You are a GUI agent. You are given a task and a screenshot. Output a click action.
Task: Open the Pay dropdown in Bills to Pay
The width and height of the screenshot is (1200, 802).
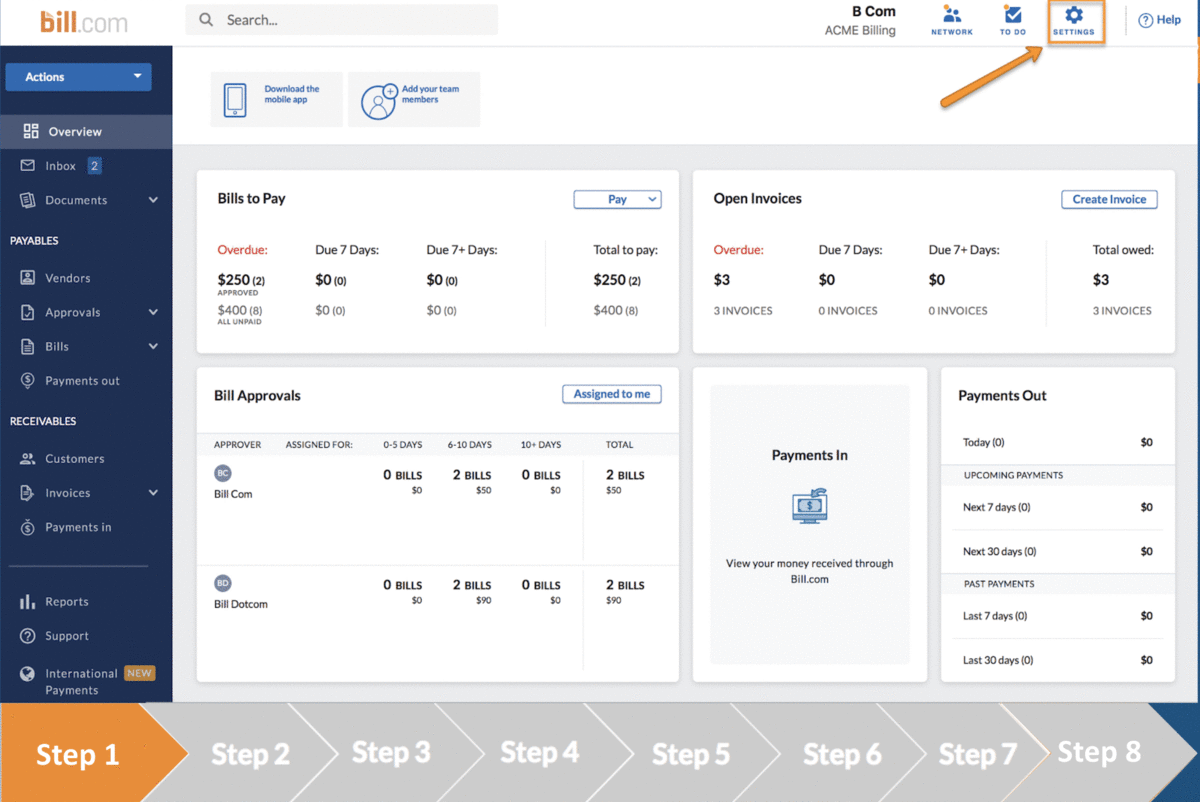point(617,199)
